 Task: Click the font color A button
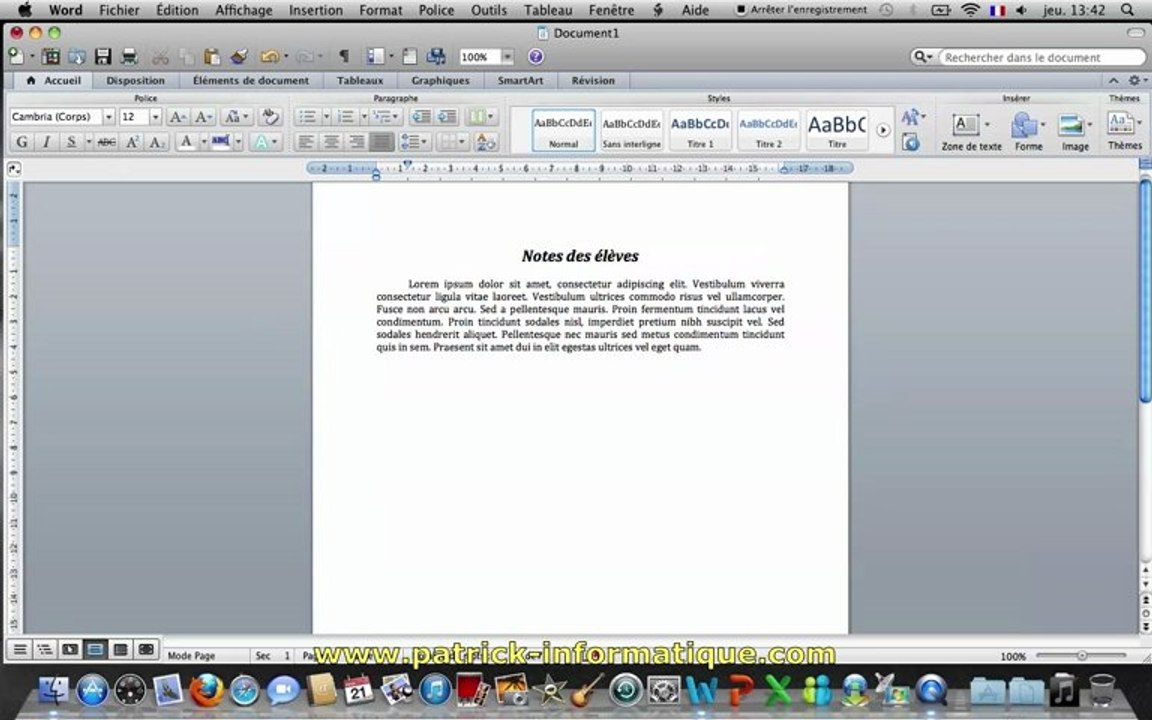[186, 142]
